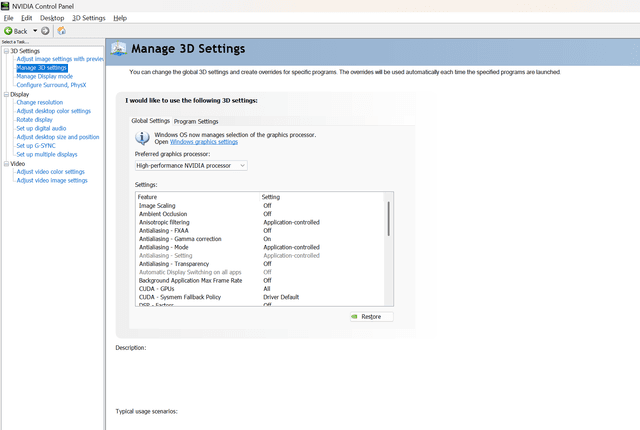
Task: Switch to the Program Settings tab
Action: coord(196,122)
